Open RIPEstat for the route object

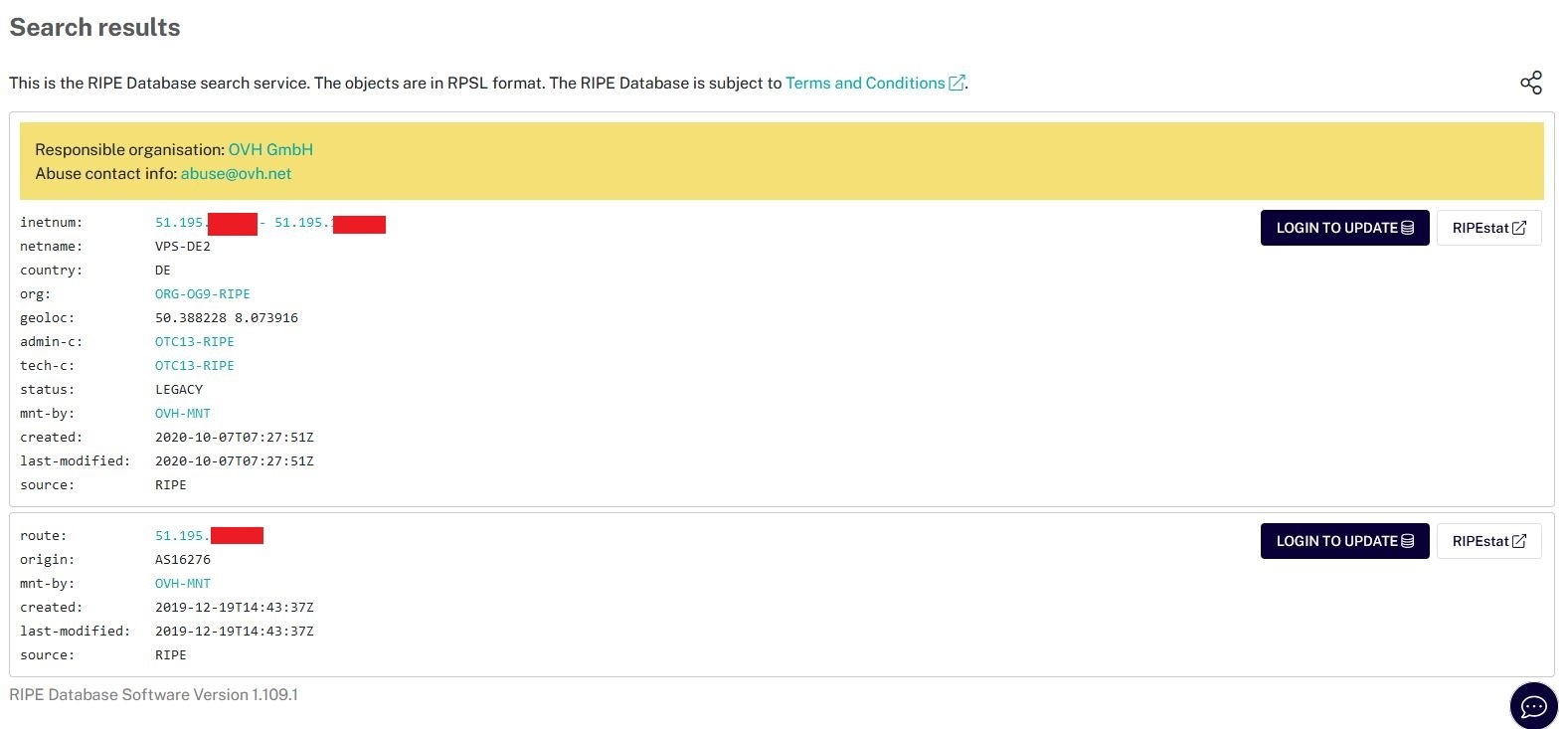click(x=1487, y=541)
